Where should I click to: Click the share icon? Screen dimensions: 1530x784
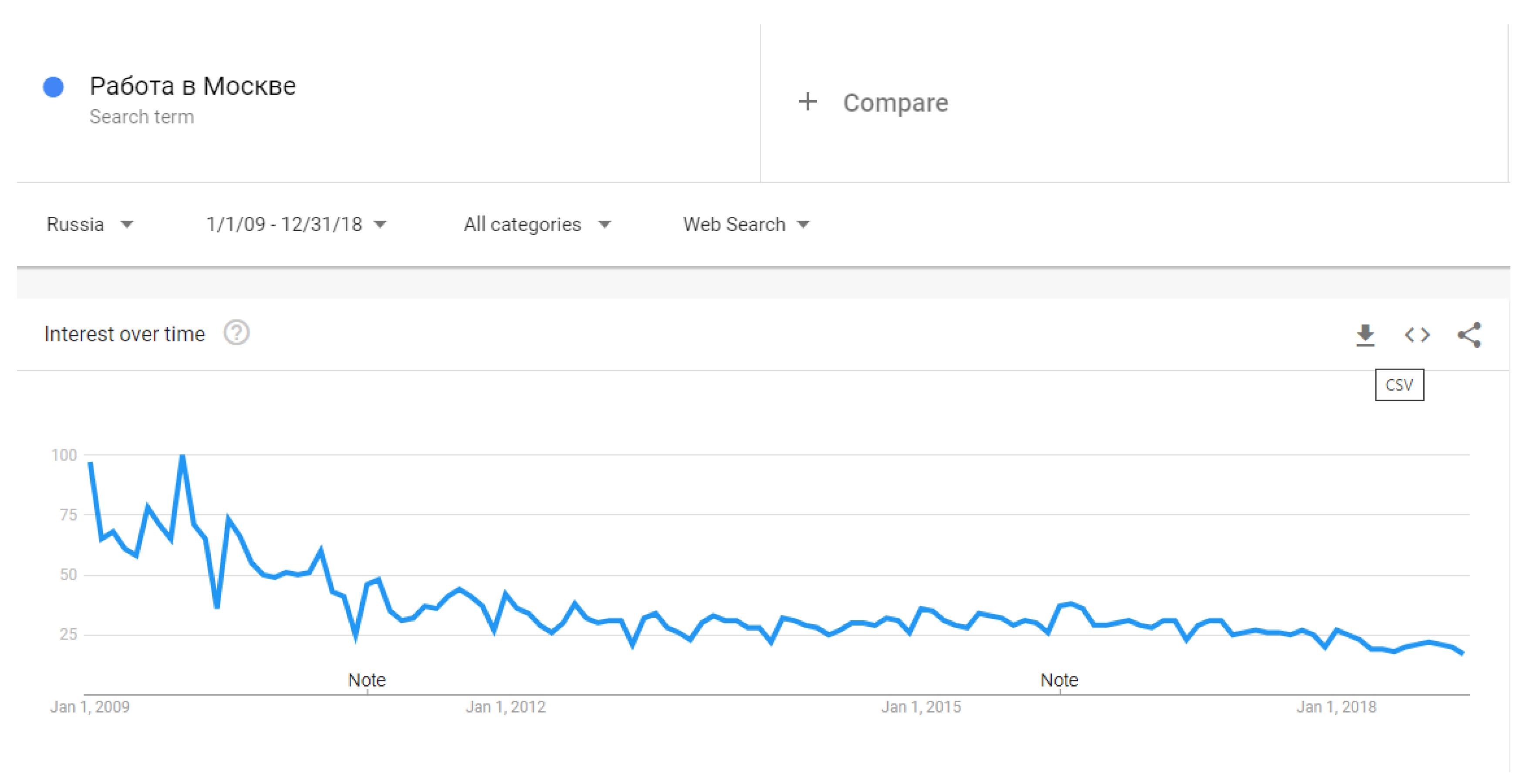(1469, 335)
